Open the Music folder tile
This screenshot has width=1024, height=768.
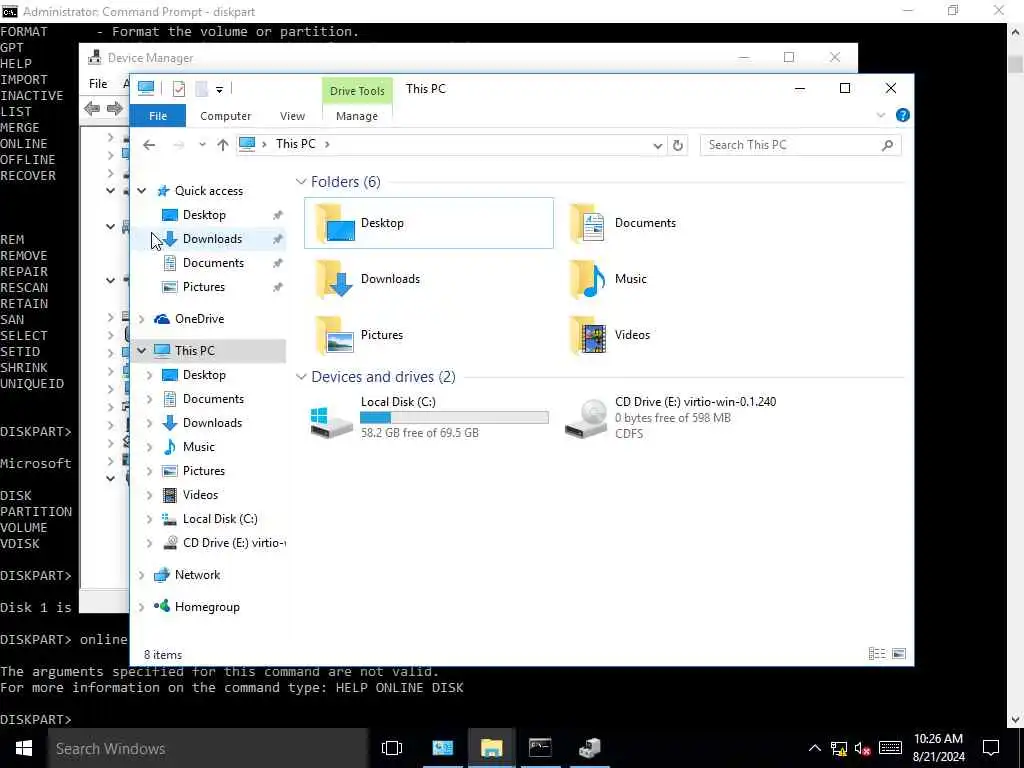[x=608, y=279]
